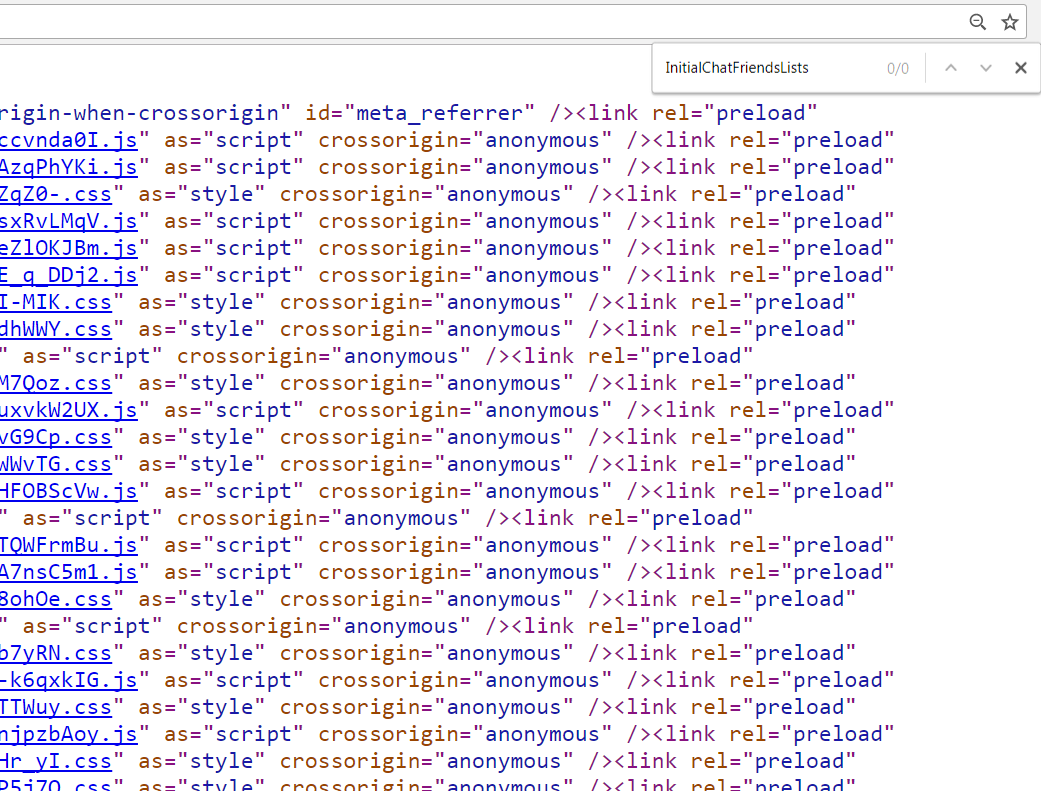Click the InitialChatFriendsLists find text field

click(770, 68)
